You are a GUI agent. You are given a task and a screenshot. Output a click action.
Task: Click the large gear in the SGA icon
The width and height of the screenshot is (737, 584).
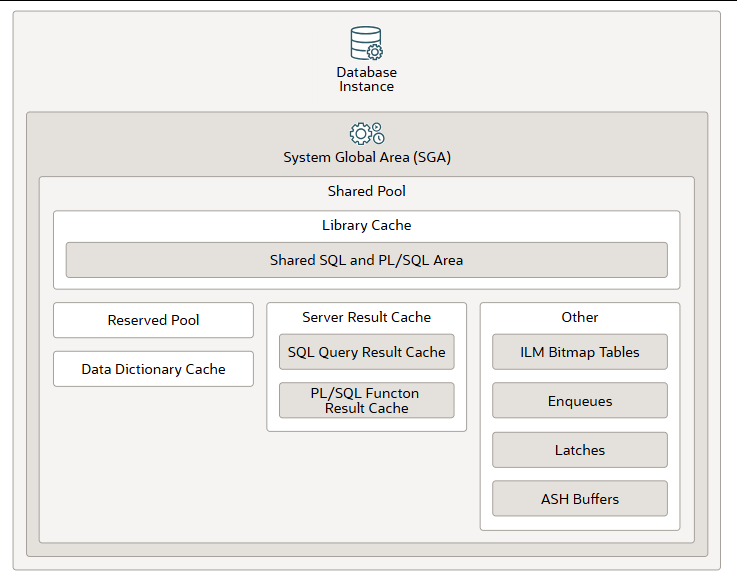pyautogui.click(x=360, y=133)
